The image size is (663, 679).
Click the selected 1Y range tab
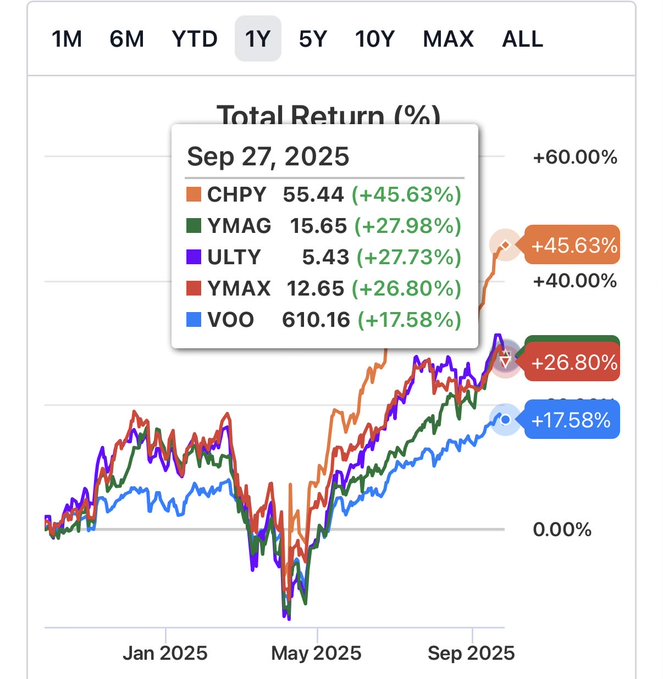(x=258, y=39)
